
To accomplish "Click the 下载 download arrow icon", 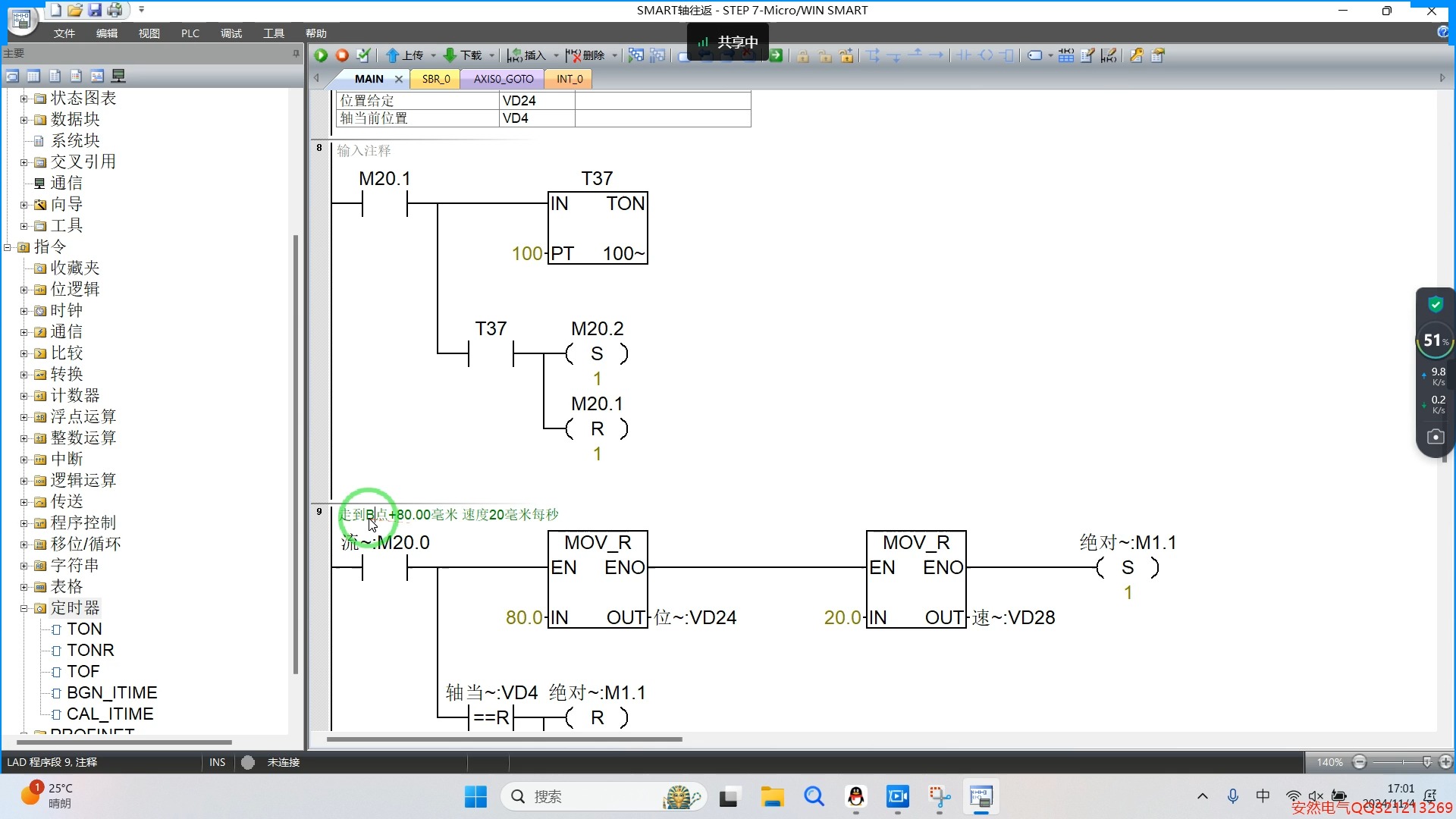I will point(450,55).
